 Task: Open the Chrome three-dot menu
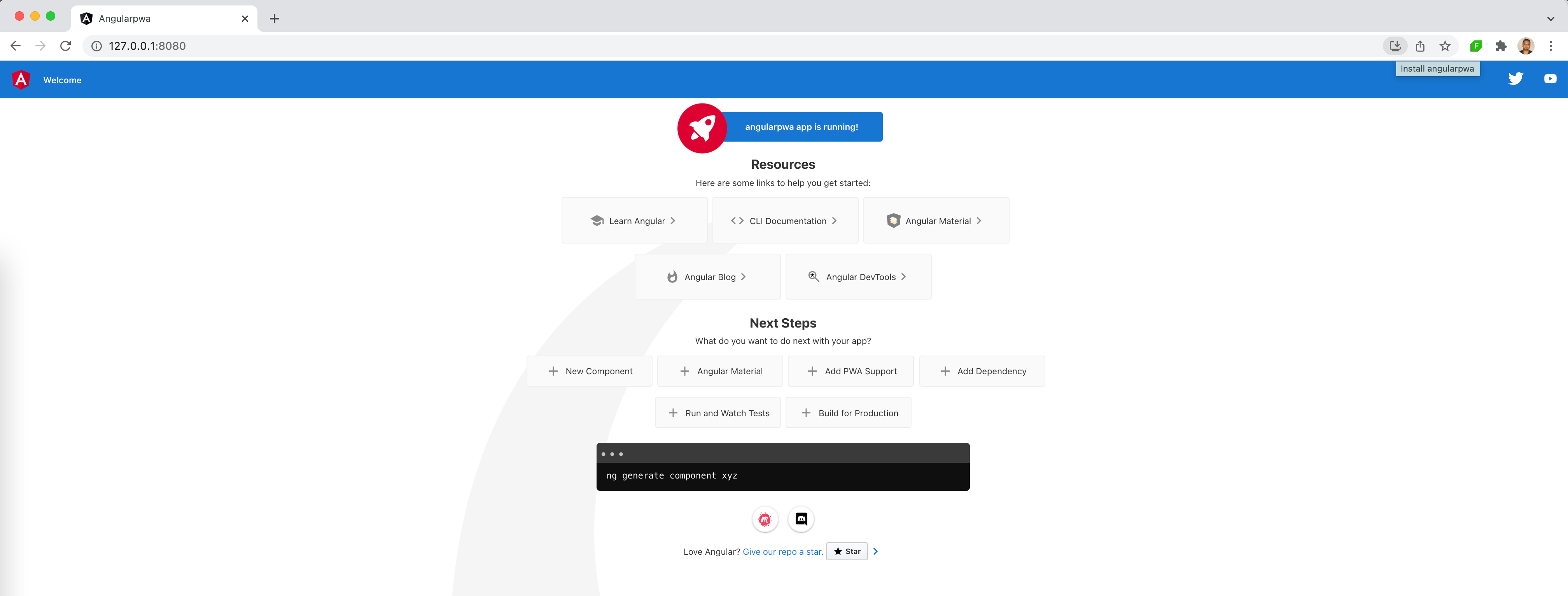1551,46
